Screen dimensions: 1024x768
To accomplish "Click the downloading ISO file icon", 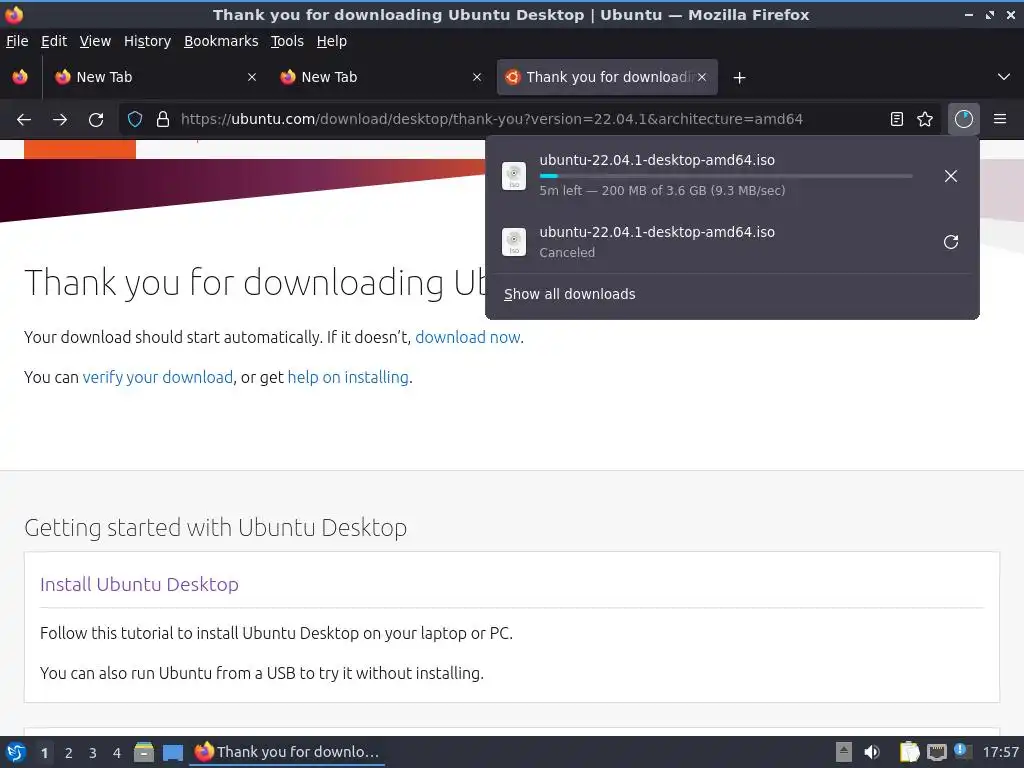I will pos(514,176).
